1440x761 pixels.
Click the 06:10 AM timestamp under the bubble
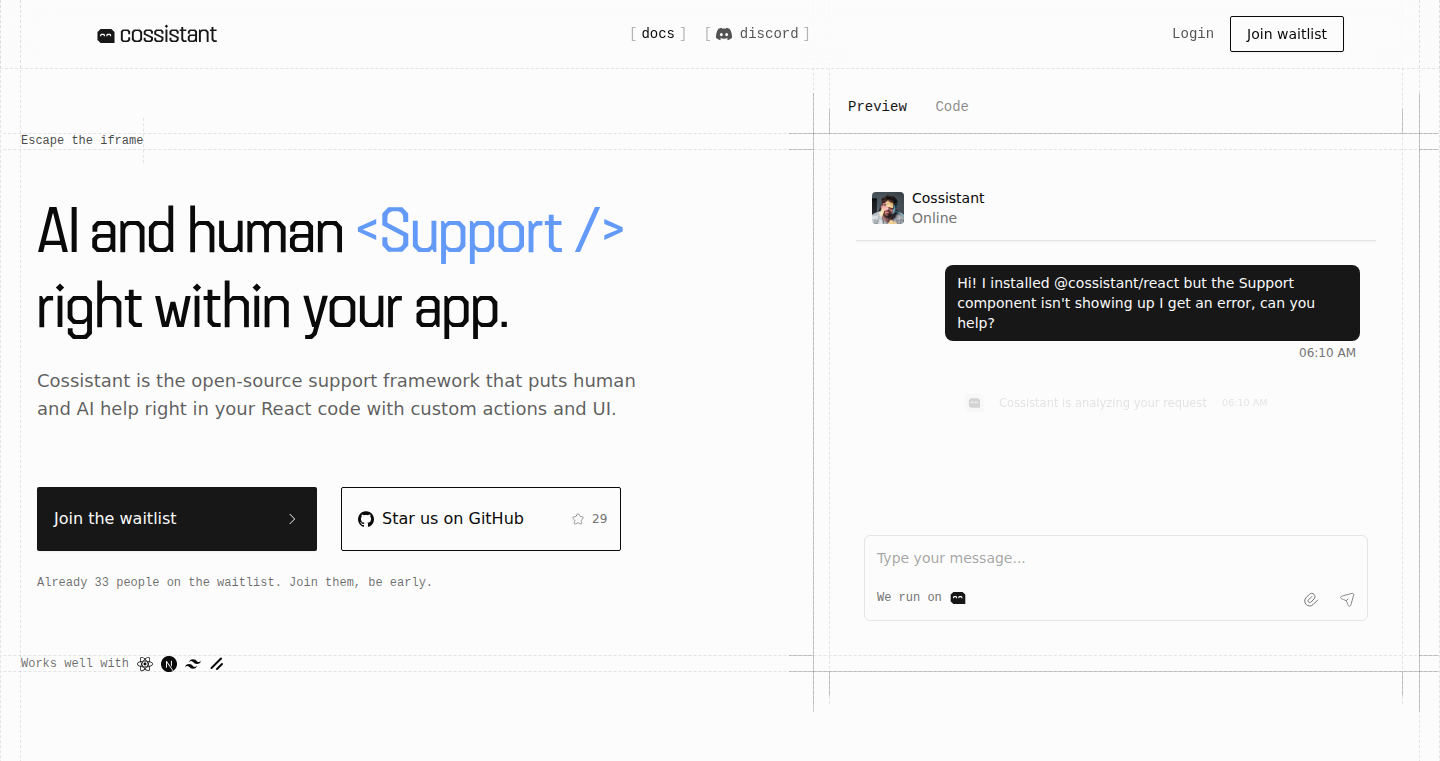[x=1327, y=353]
